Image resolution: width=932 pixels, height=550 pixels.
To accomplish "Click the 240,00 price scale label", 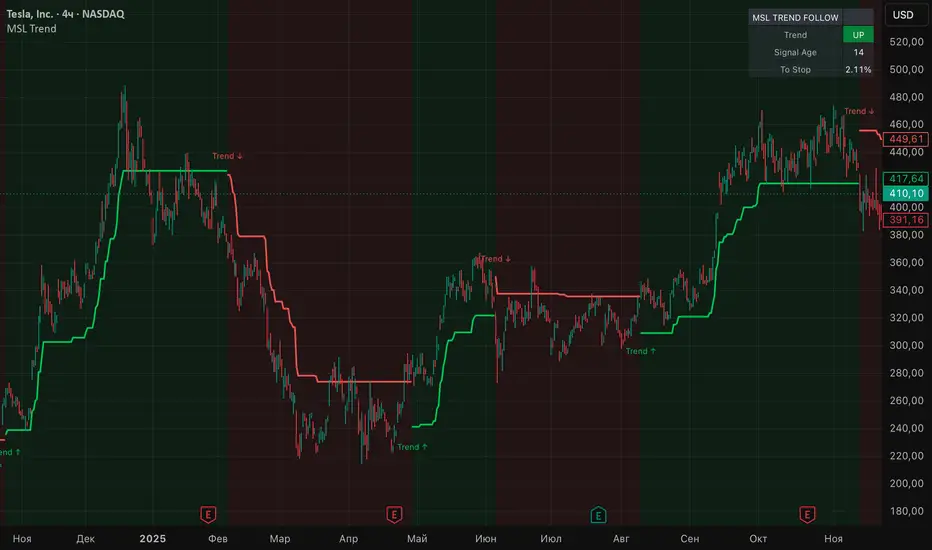I will pos(906,428).
